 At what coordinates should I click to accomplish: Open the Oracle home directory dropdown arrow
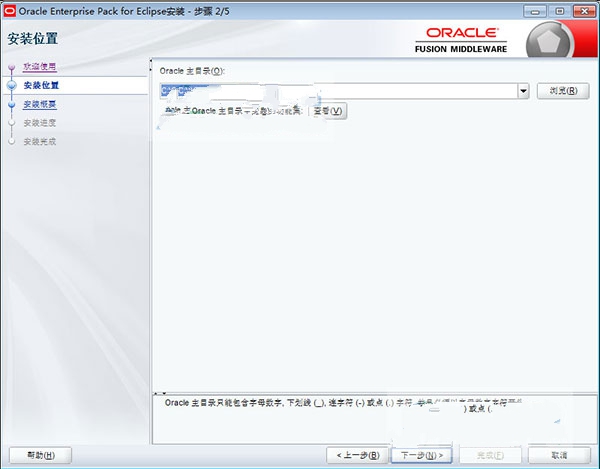[x=523, y=91]
